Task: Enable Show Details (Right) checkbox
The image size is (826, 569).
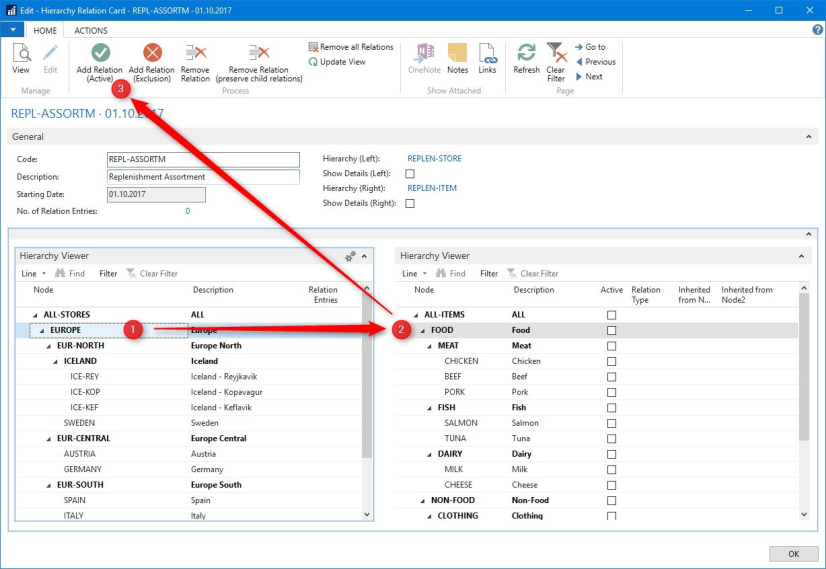Action: (x=410, y=203)
